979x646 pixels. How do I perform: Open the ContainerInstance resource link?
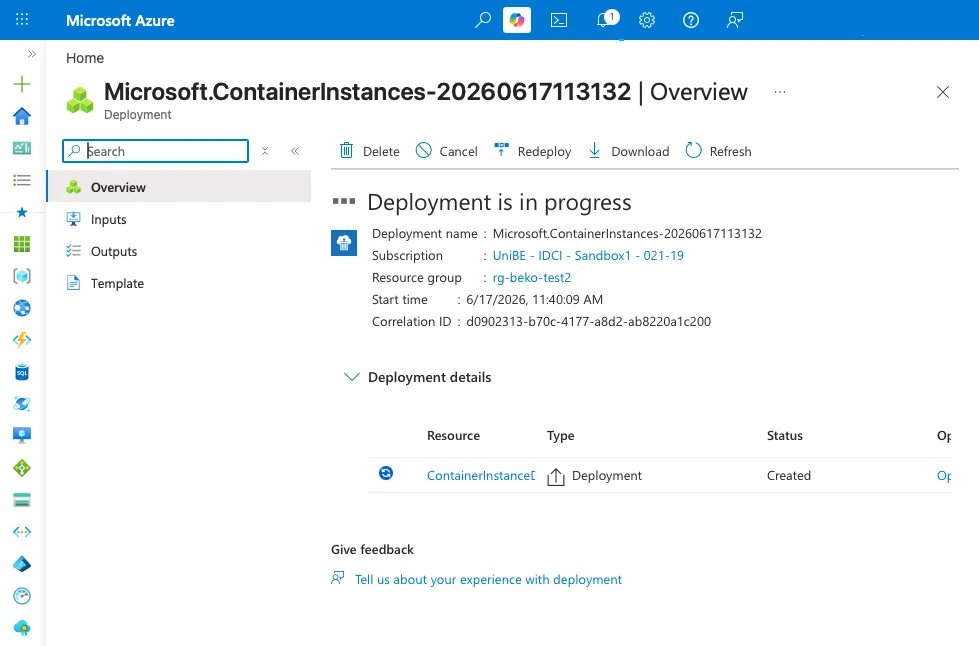click(481, 476)
